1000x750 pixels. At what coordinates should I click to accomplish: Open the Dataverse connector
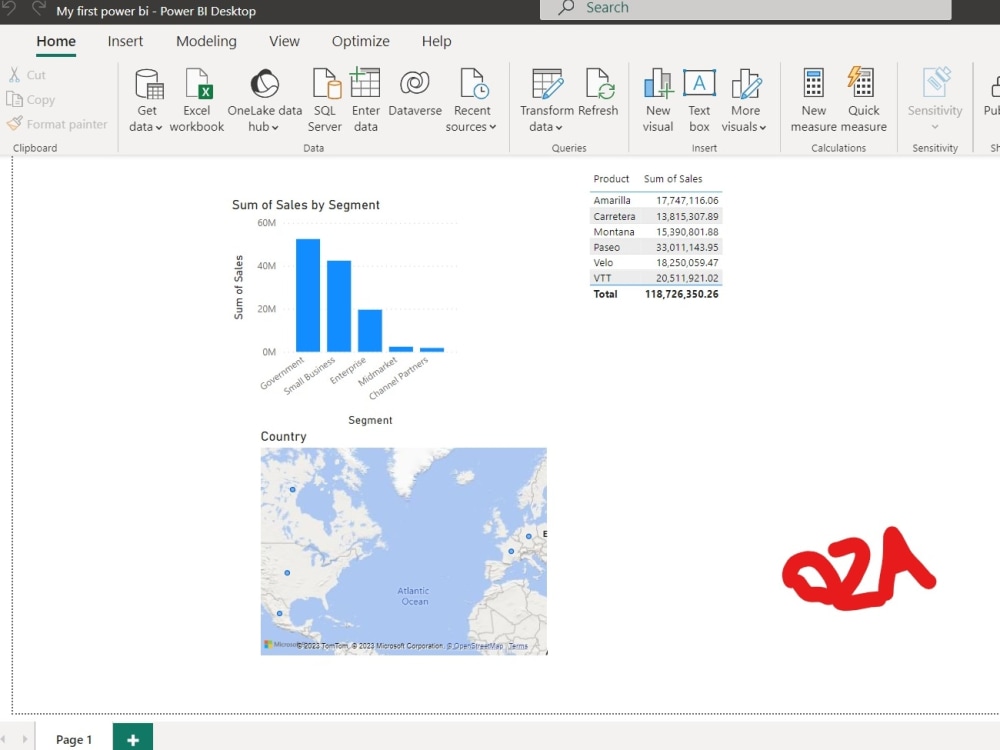[x=415, y=92]
